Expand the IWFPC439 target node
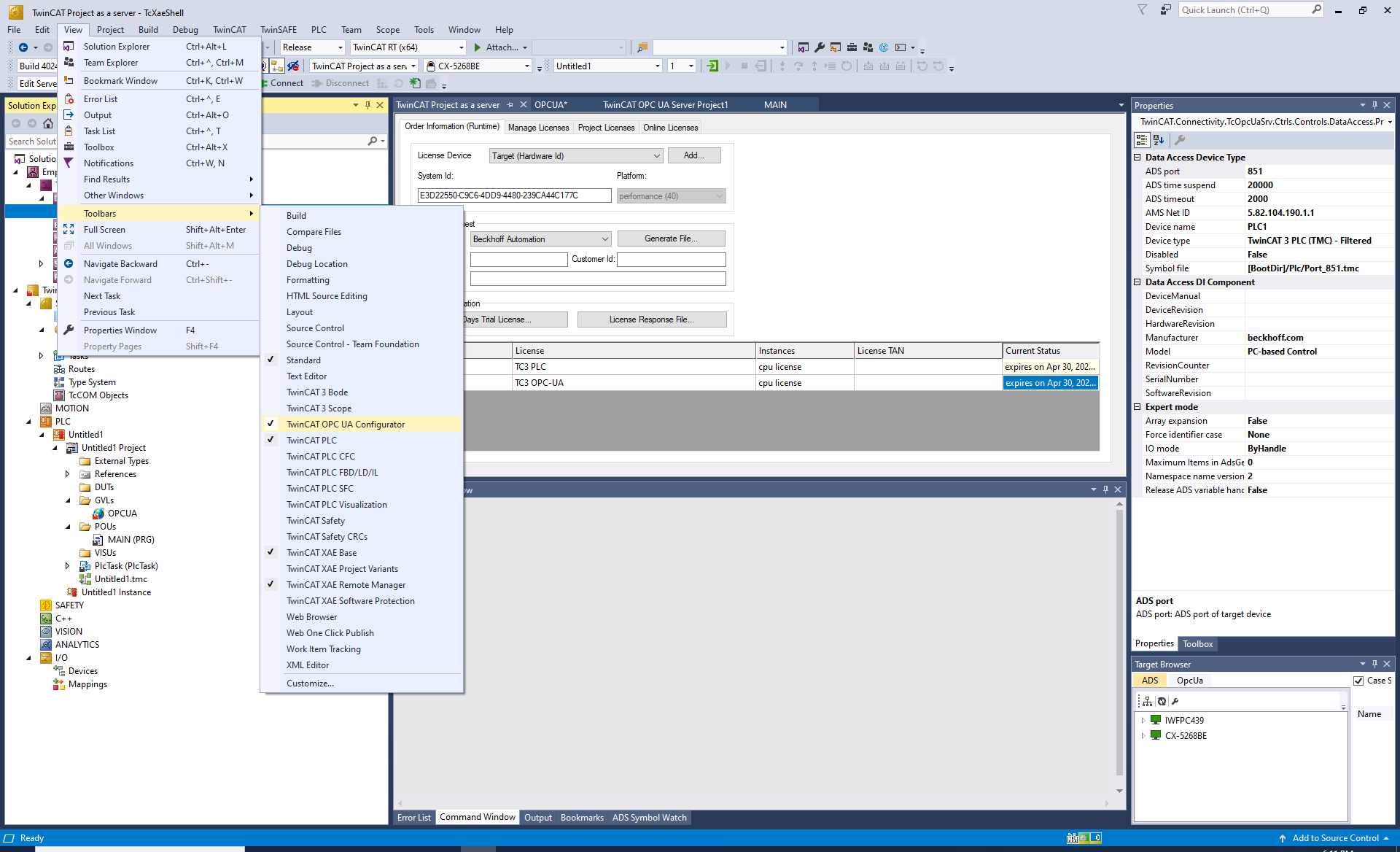Image resolution: width=1400 pixels, height=852 pixels. point(1143,721)
